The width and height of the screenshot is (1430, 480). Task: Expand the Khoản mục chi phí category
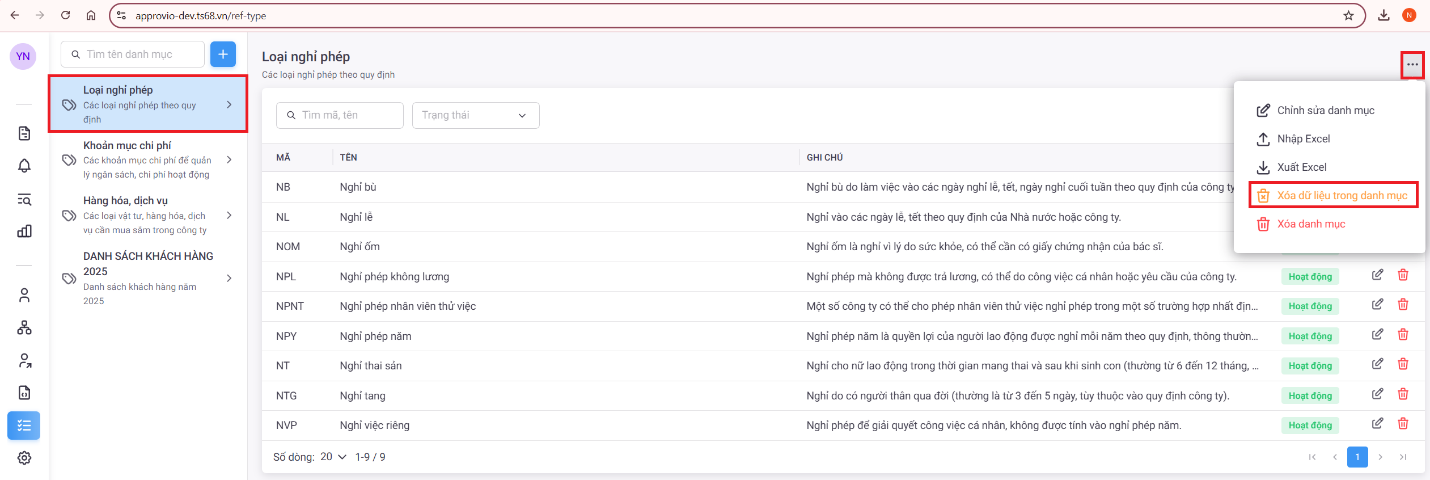pyautogui.click(x=148, y=160)
